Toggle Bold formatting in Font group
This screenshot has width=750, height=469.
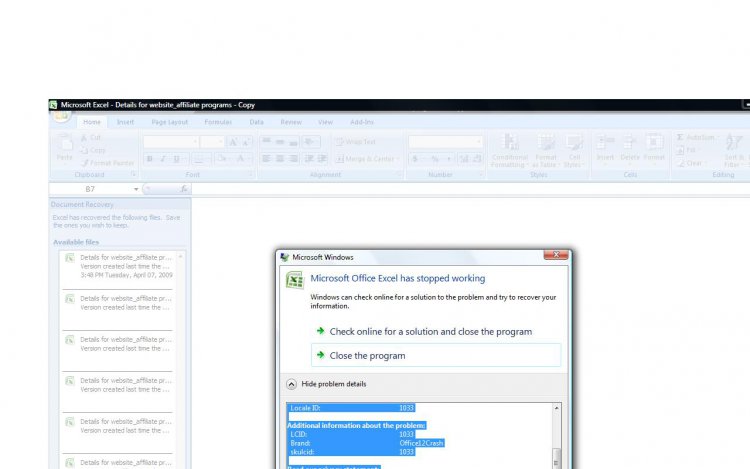(150, 159)
